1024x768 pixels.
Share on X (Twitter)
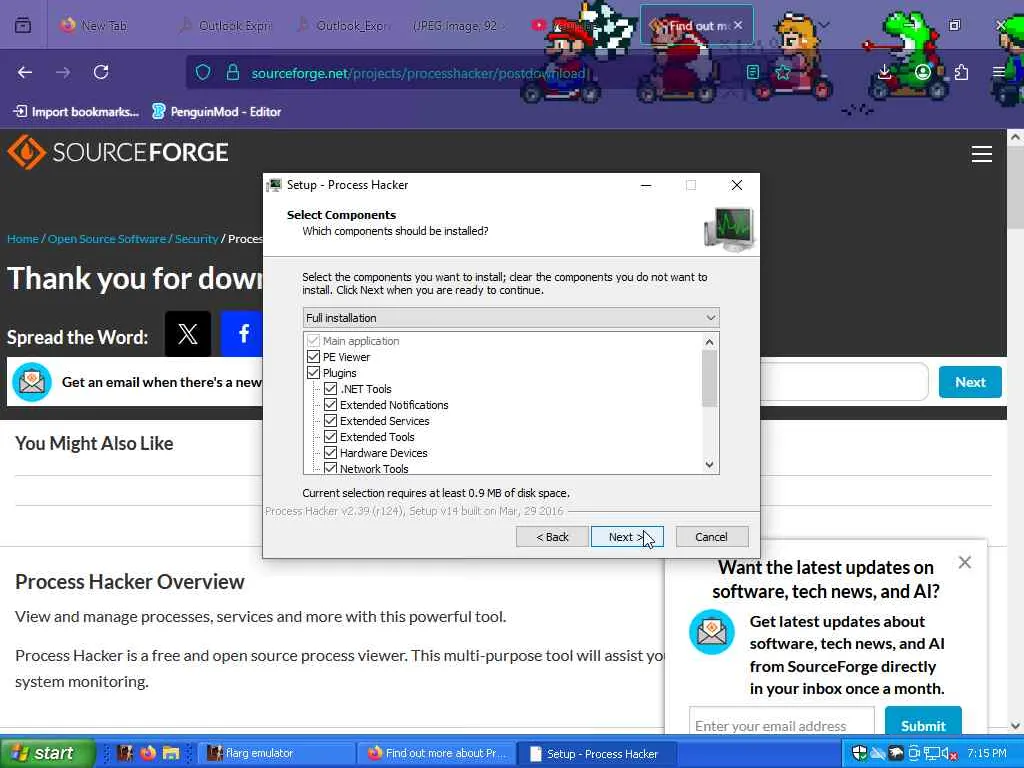tap(187, 334)
